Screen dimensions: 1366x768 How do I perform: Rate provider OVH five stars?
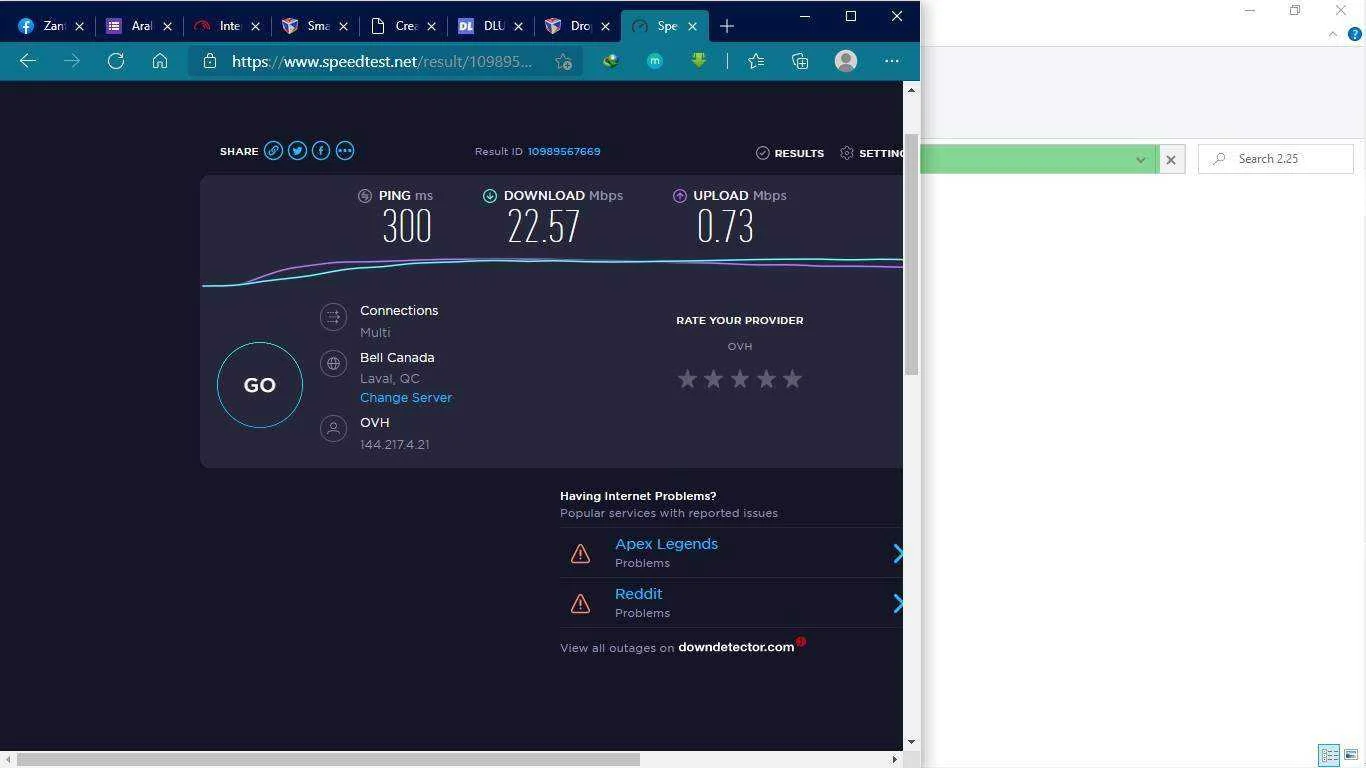coord(792,379)
